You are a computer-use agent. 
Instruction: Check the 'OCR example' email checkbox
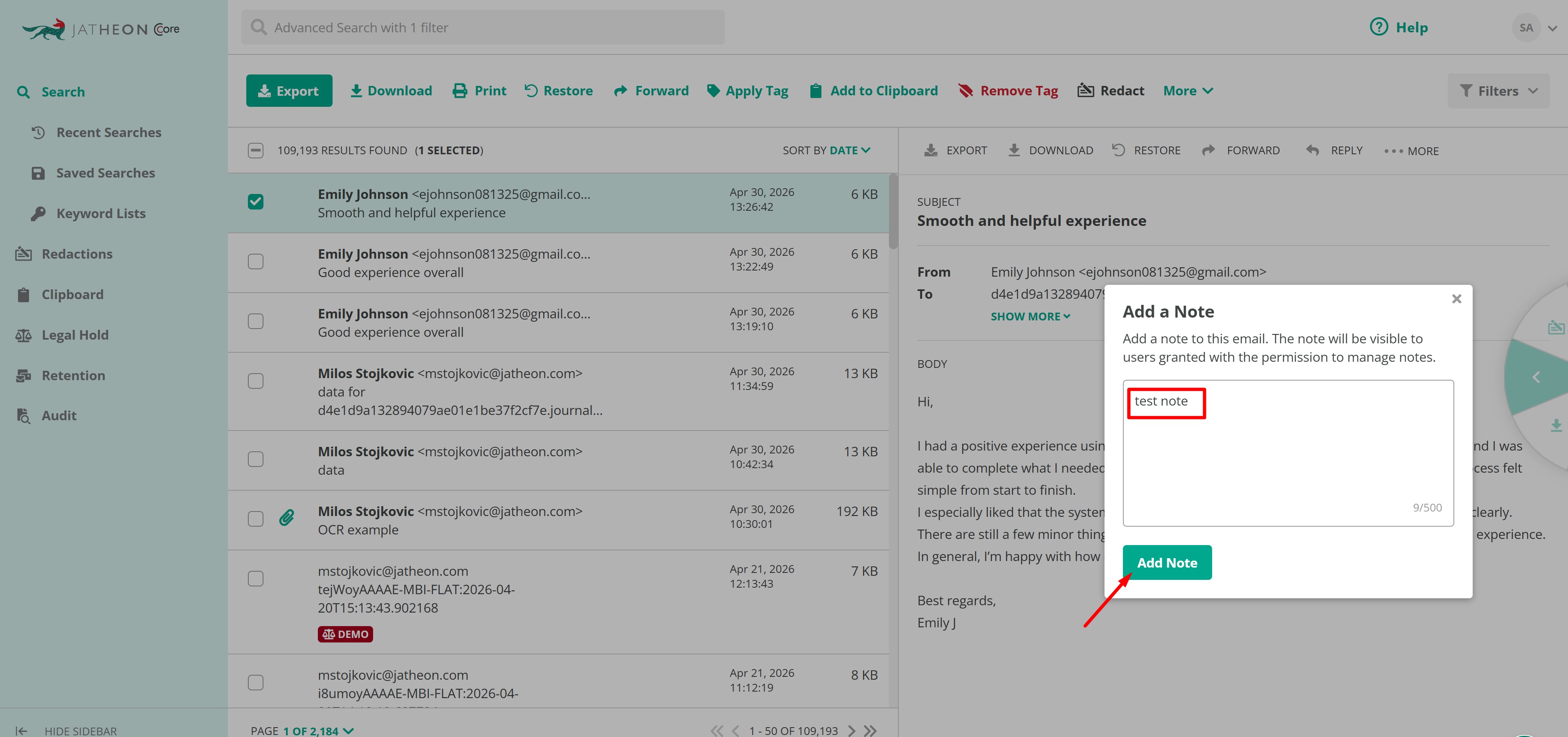click(x=256, y=518)
